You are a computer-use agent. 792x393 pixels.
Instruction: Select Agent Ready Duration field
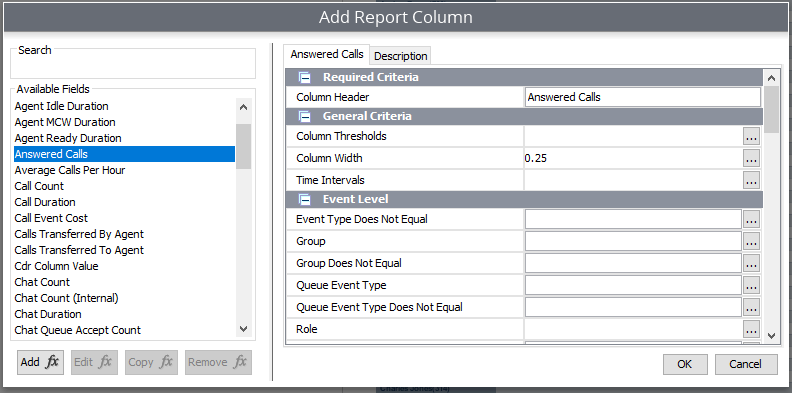124,138
